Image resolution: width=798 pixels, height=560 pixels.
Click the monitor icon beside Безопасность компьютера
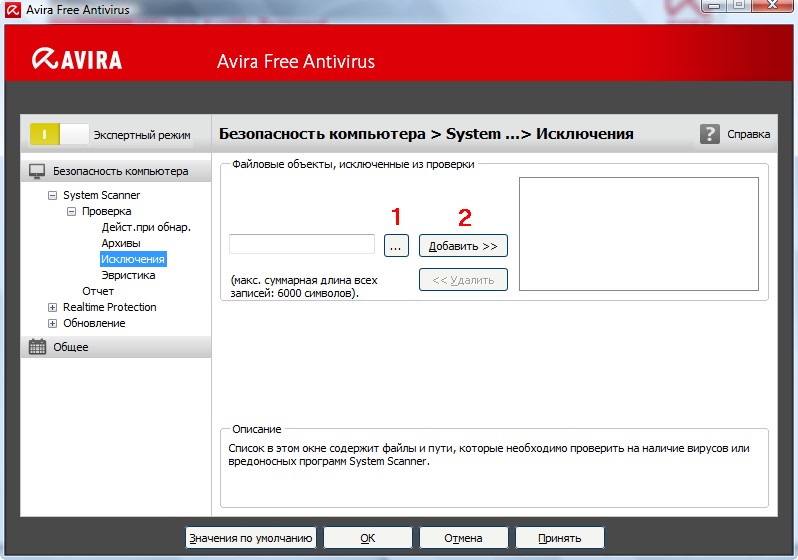[37, 171]
